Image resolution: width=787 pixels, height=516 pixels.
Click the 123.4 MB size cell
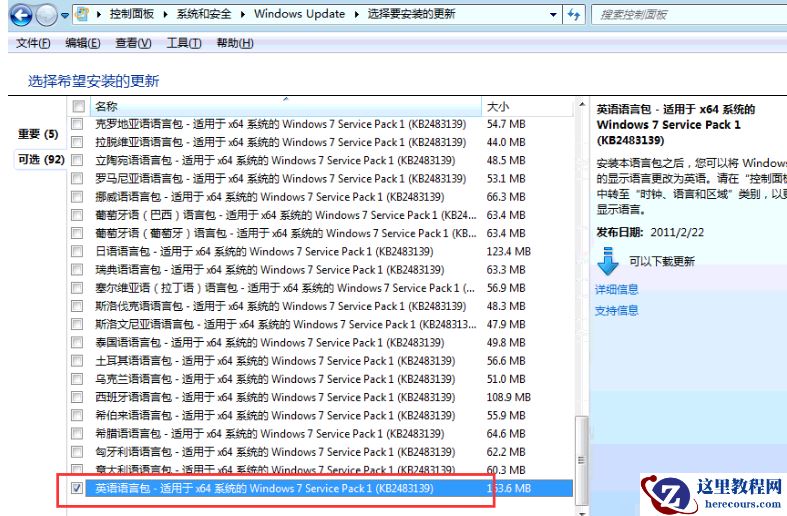[508, 251]
